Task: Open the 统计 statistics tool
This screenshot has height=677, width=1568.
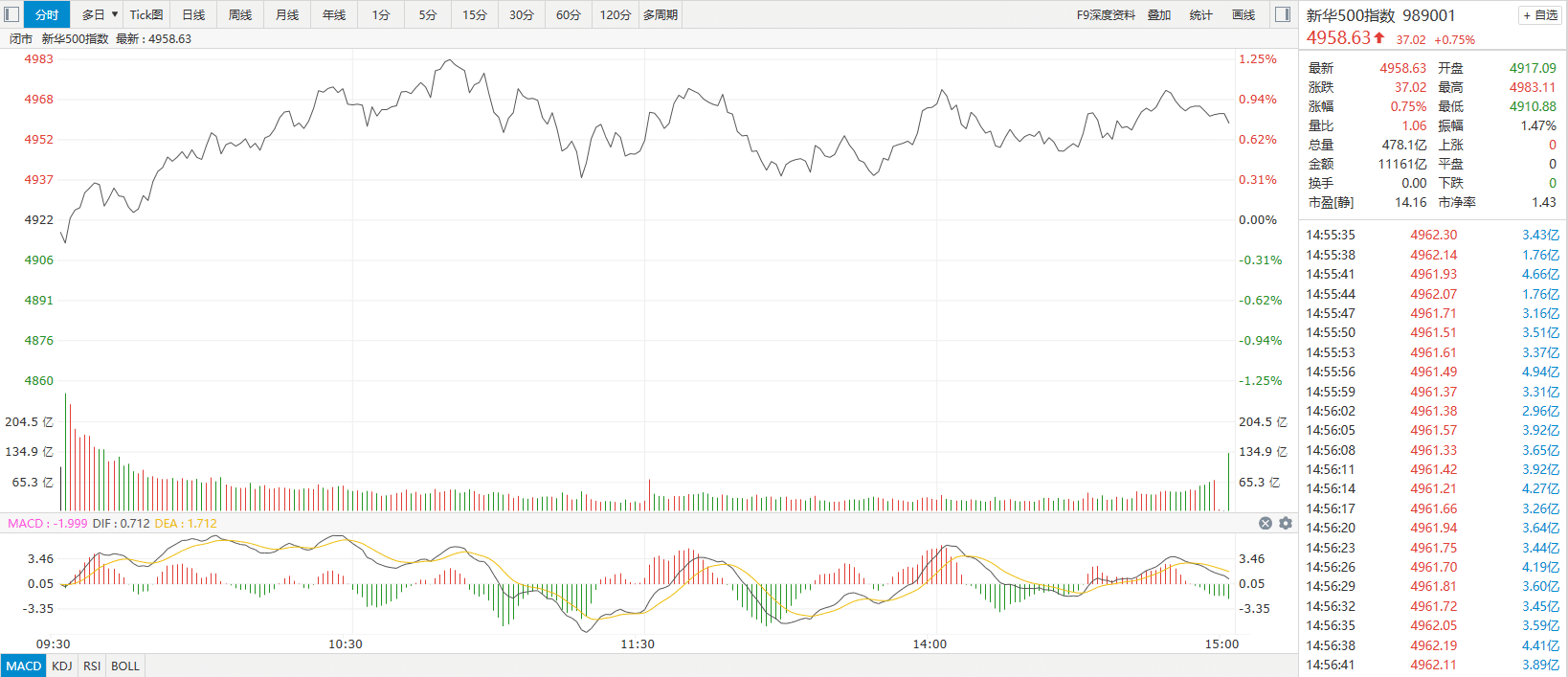Action: pyautogui.click(x=1200, y=14)
